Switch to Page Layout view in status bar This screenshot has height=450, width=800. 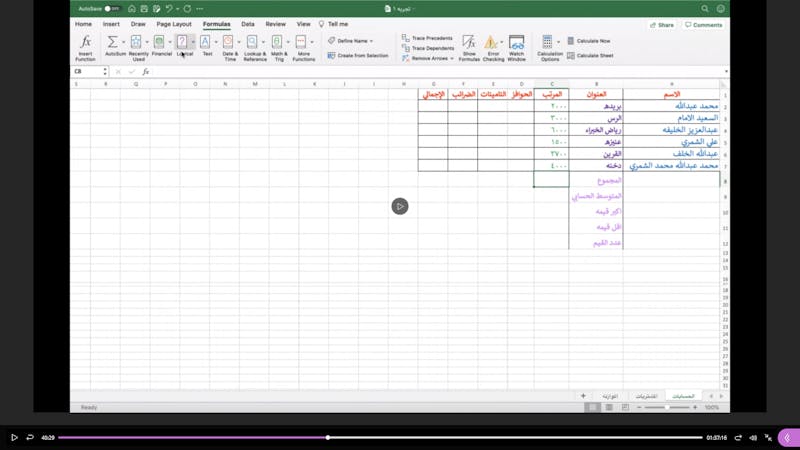pos(609,408)
